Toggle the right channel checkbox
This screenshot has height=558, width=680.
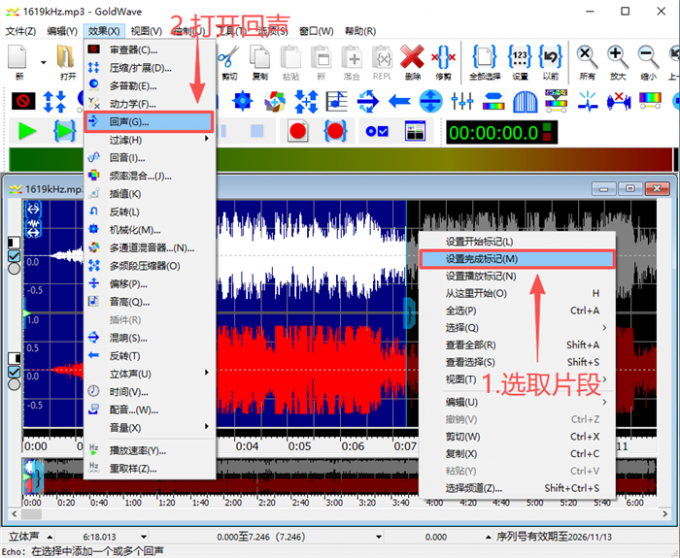(14, 372)
